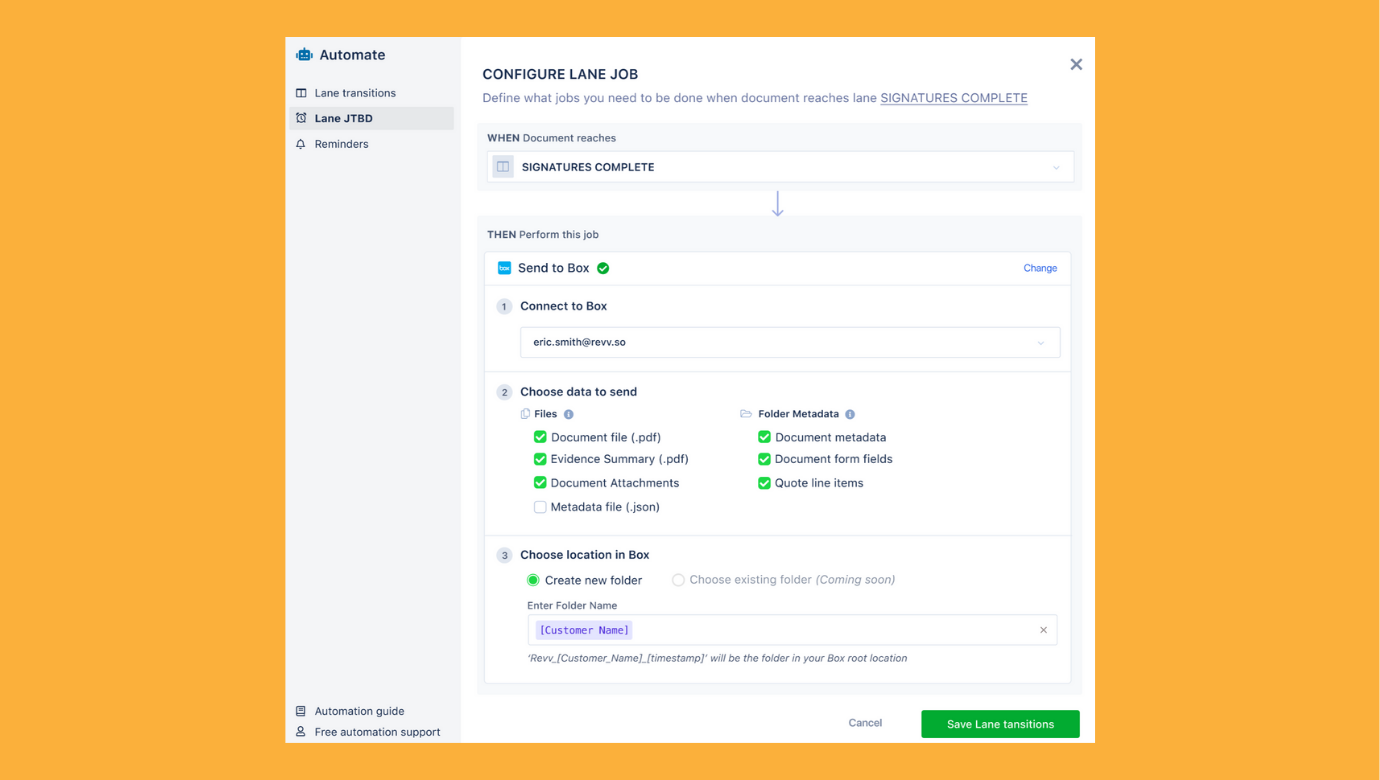This screenshot has height=780, width=1380.
Task: Click the Automate robot icon
Action: 303,55
